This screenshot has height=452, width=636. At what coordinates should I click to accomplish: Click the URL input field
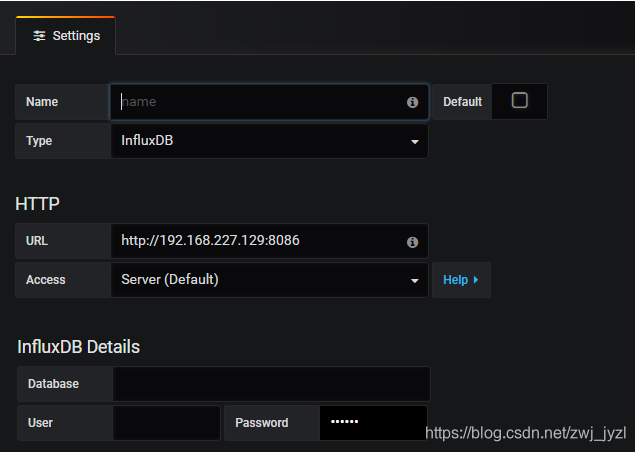[269, 241]
